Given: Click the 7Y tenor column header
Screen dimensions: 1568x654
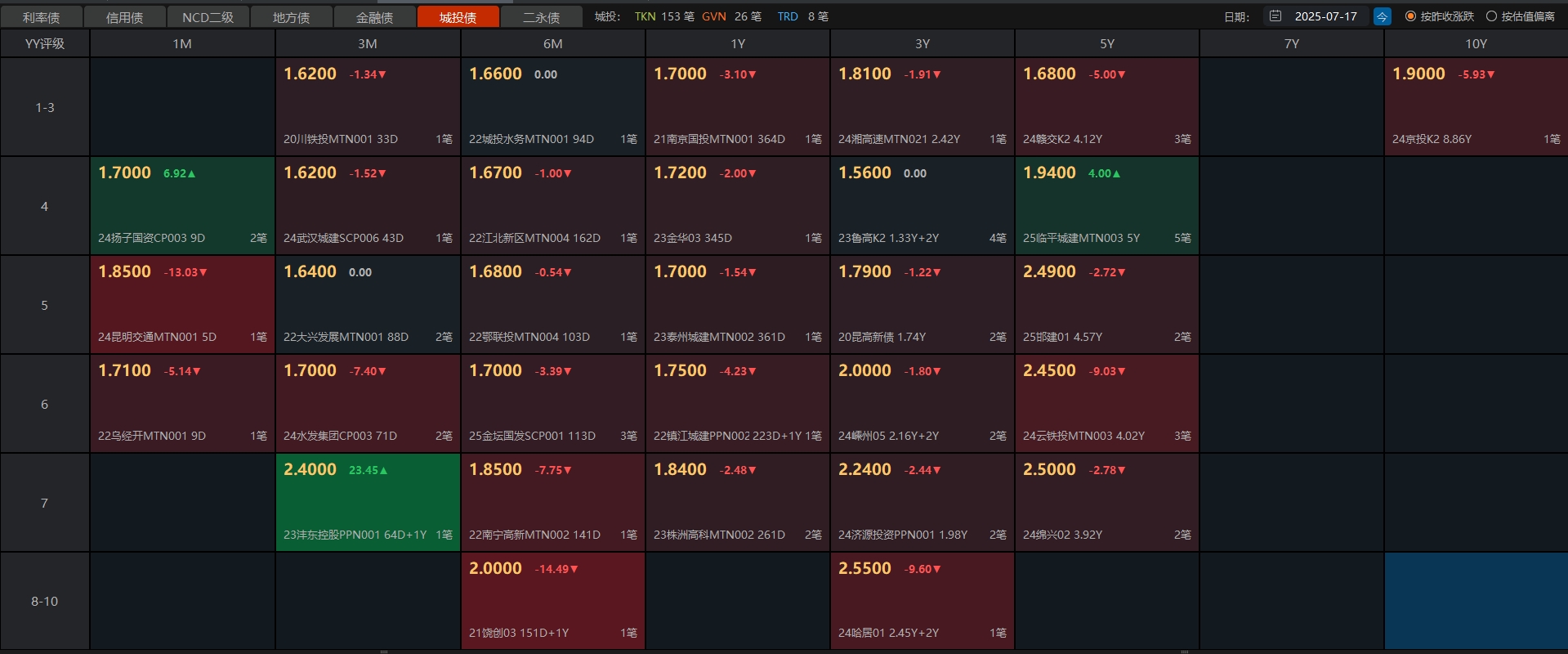Looking at the screenshot, I should point(1292,43).
